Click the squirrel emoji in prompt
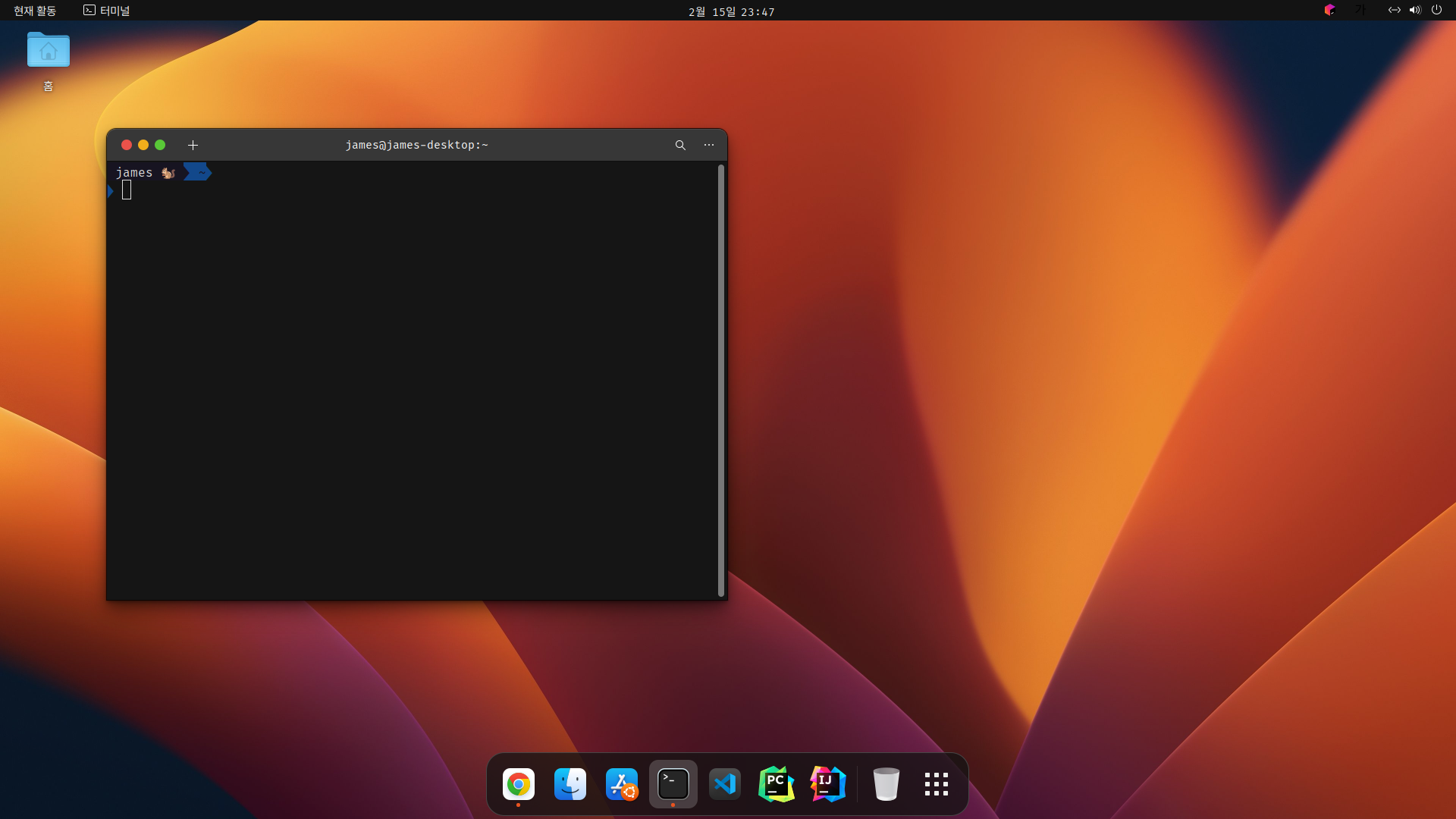 pyautogui.click(x=168, y=173)
